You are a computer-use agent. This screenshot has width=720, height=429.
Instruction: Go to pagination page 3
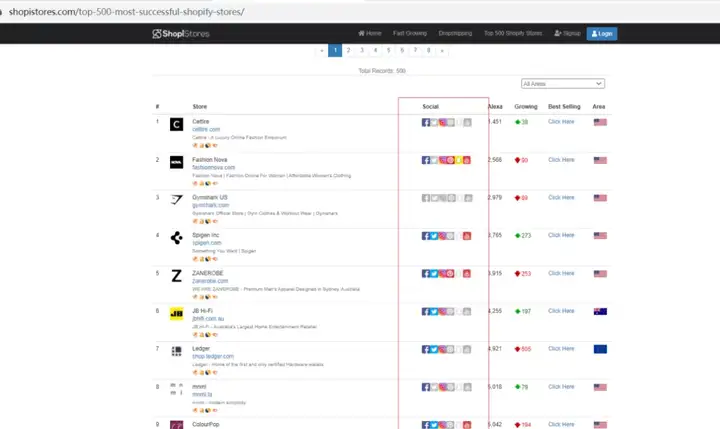(362, 51)
